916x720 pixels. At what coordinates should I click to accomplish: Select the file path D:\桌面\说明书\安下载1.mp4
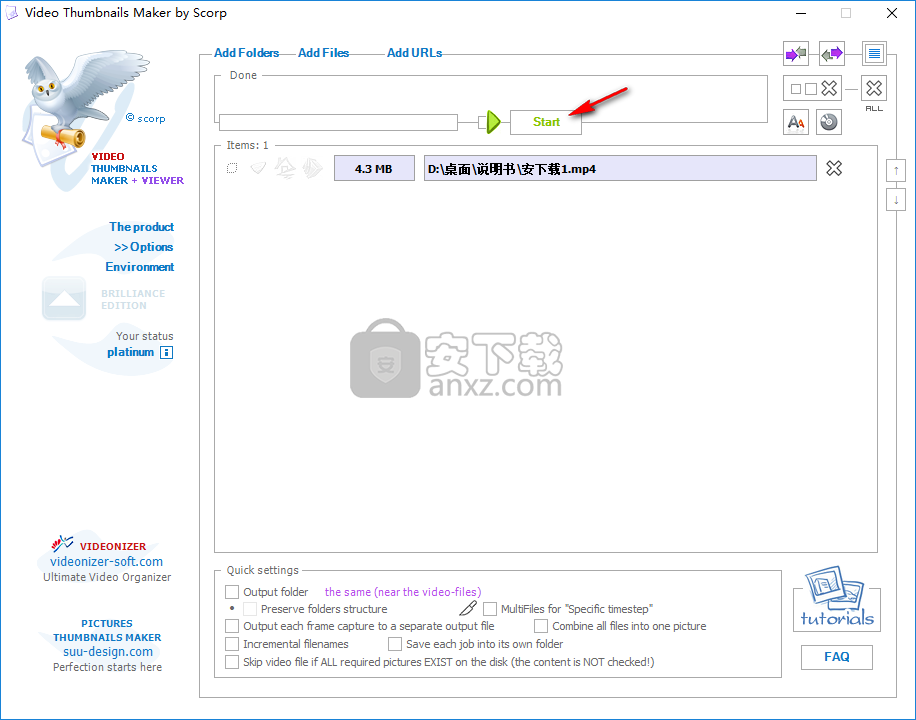click(620, 168)
